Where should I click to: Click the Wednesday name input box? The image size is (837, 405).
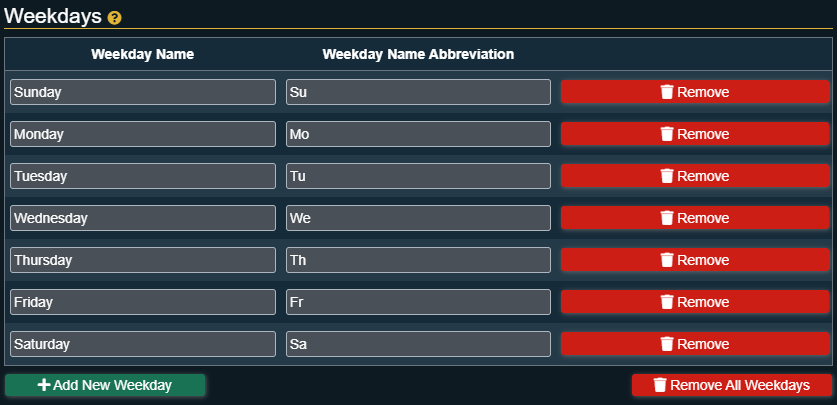tap(142, 218)
